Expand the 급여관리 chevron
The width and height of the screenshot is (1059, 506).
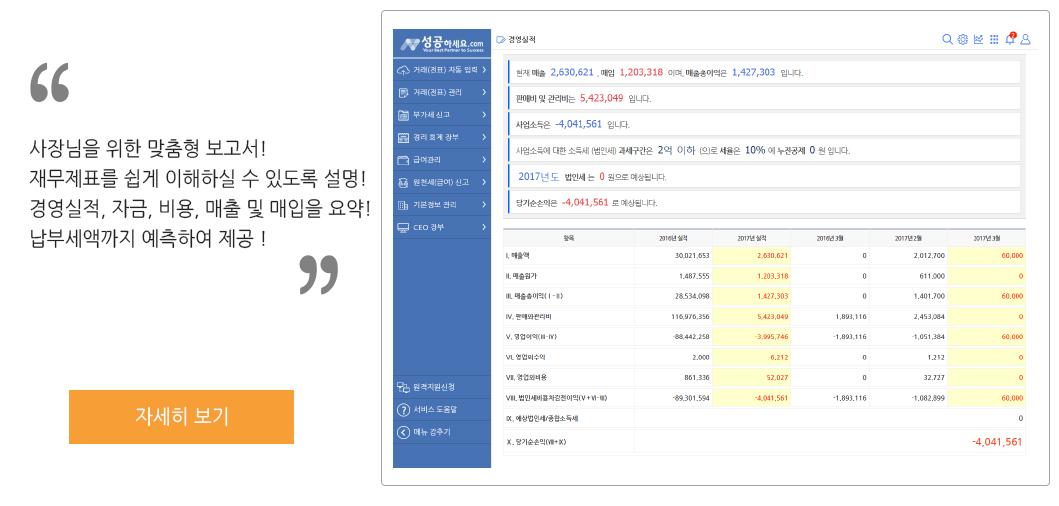pyautogui.click(x=484, y=159)
